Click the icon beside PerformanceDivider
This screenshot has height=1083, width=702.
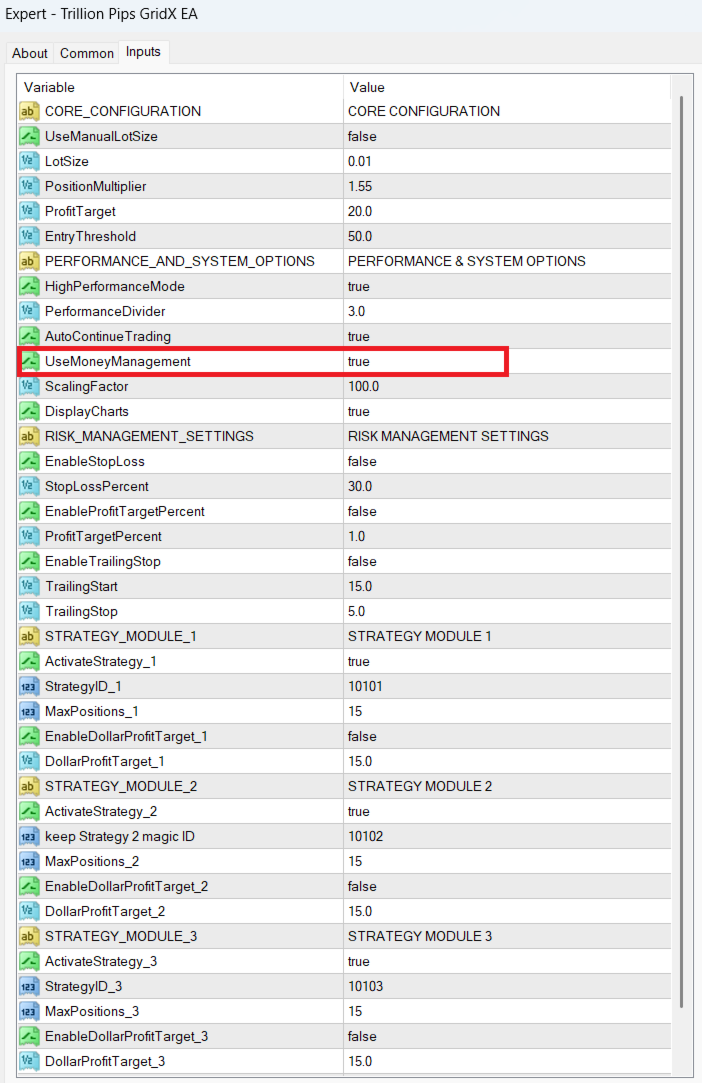pyautogui.click(x=28, y=311)
